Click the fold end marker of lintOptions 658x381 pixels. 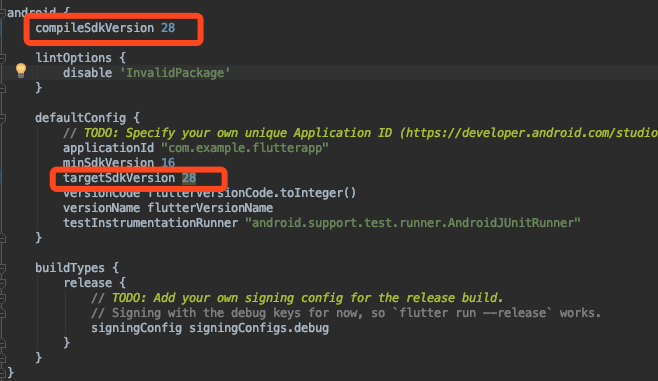(x=2, y=88)
